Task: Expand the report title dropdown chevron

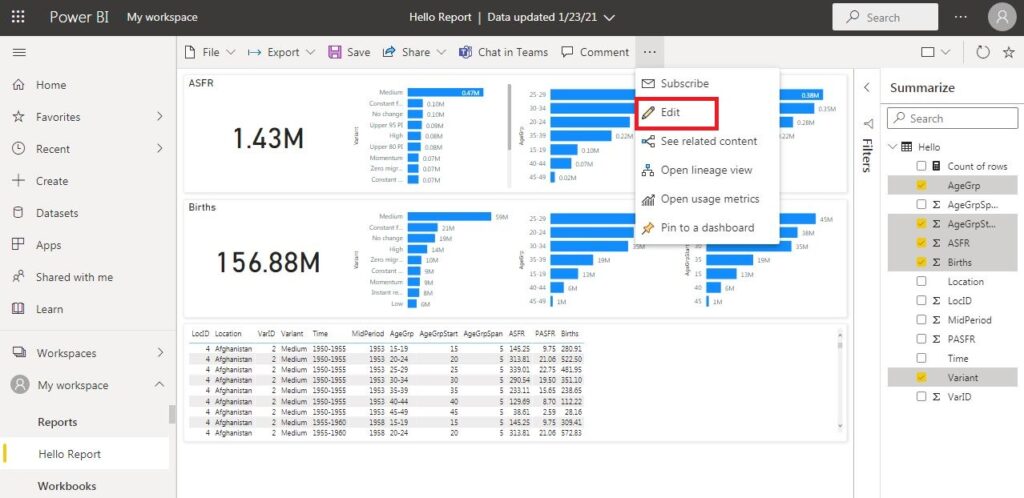Action: (609, 18)
